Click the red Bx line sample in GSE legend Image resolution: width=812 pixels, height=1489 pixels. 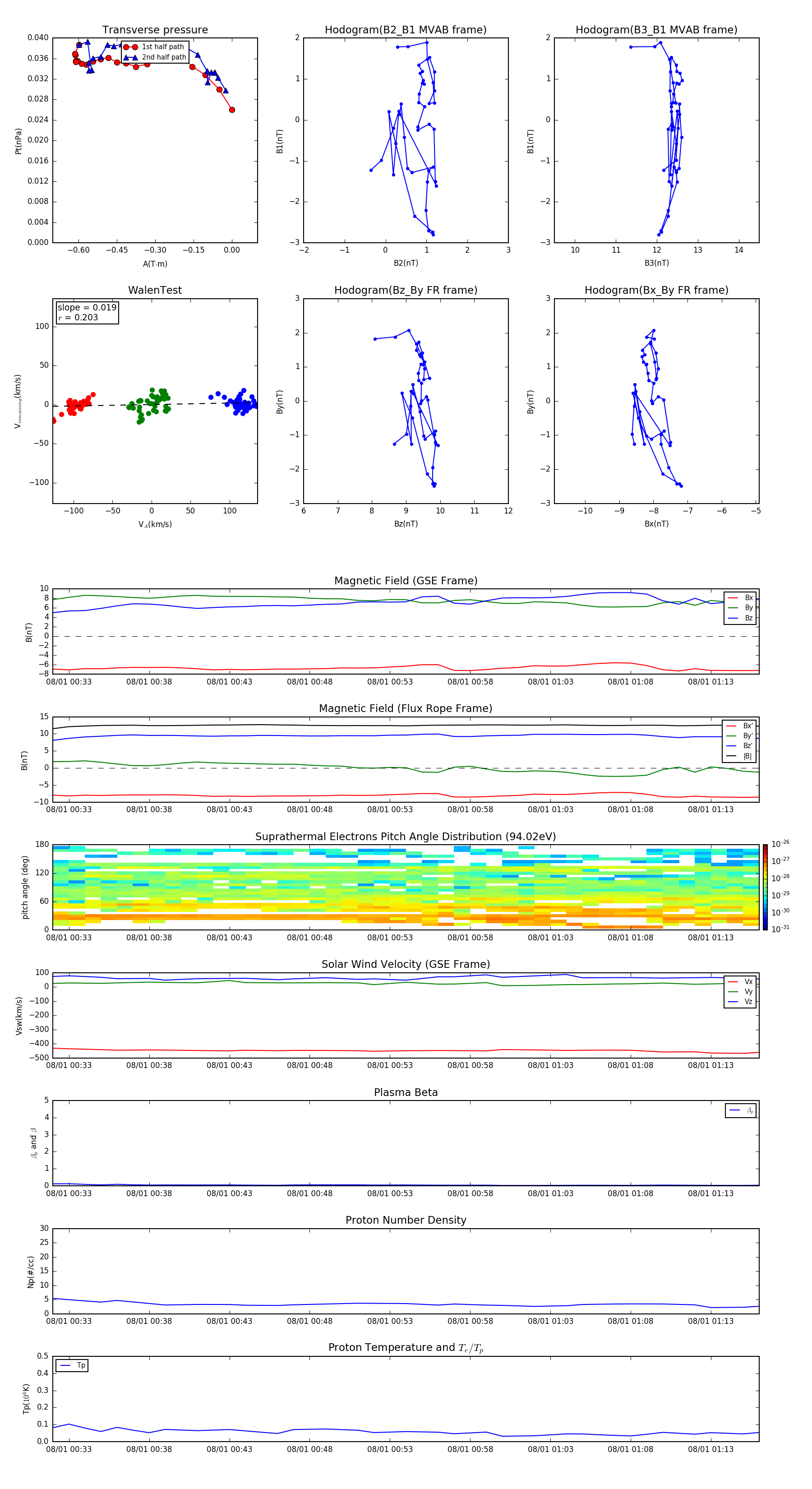(732, 598)
